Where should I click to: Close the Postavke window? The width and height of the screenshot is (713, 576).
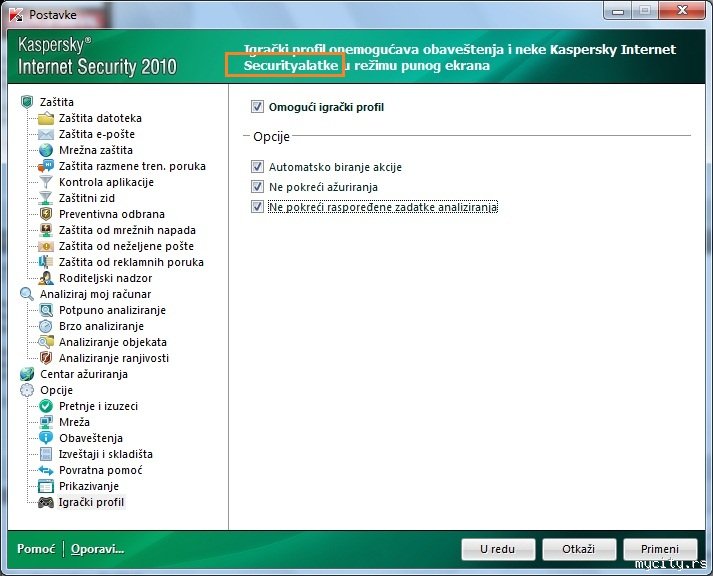pos(682,10)
